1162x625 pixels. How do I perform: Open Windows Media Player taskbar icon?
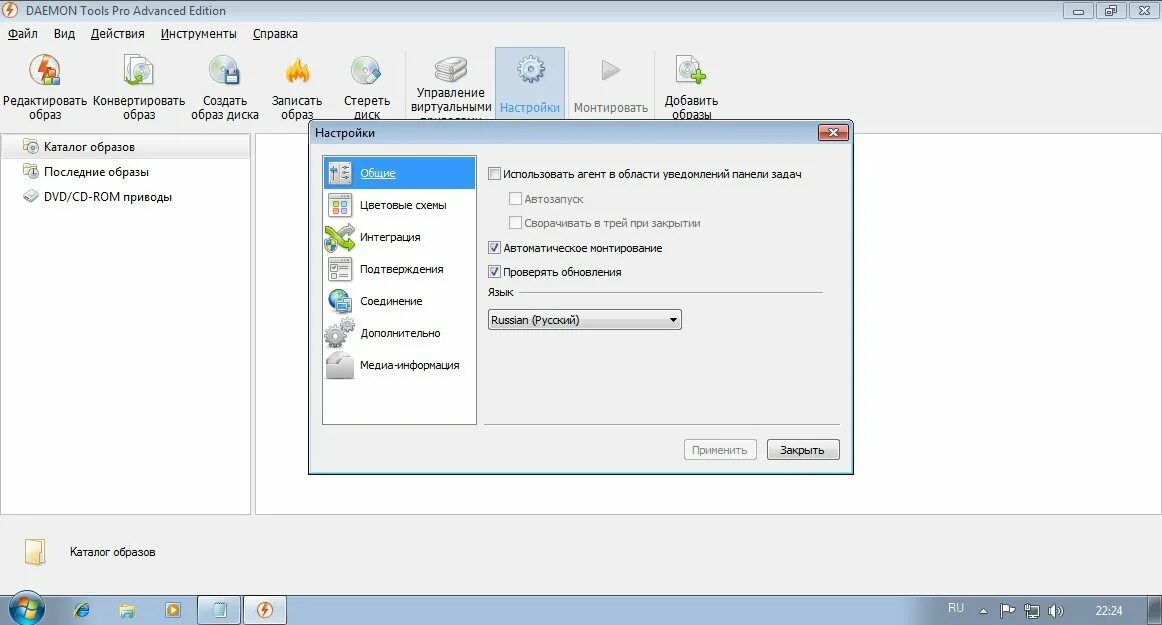click(x=173, y=610)
